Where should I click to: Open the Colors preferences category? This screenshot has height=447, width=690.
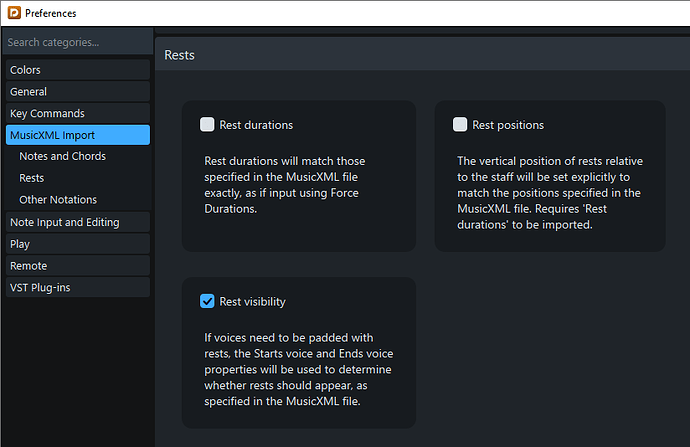click(x=76, y=70)
